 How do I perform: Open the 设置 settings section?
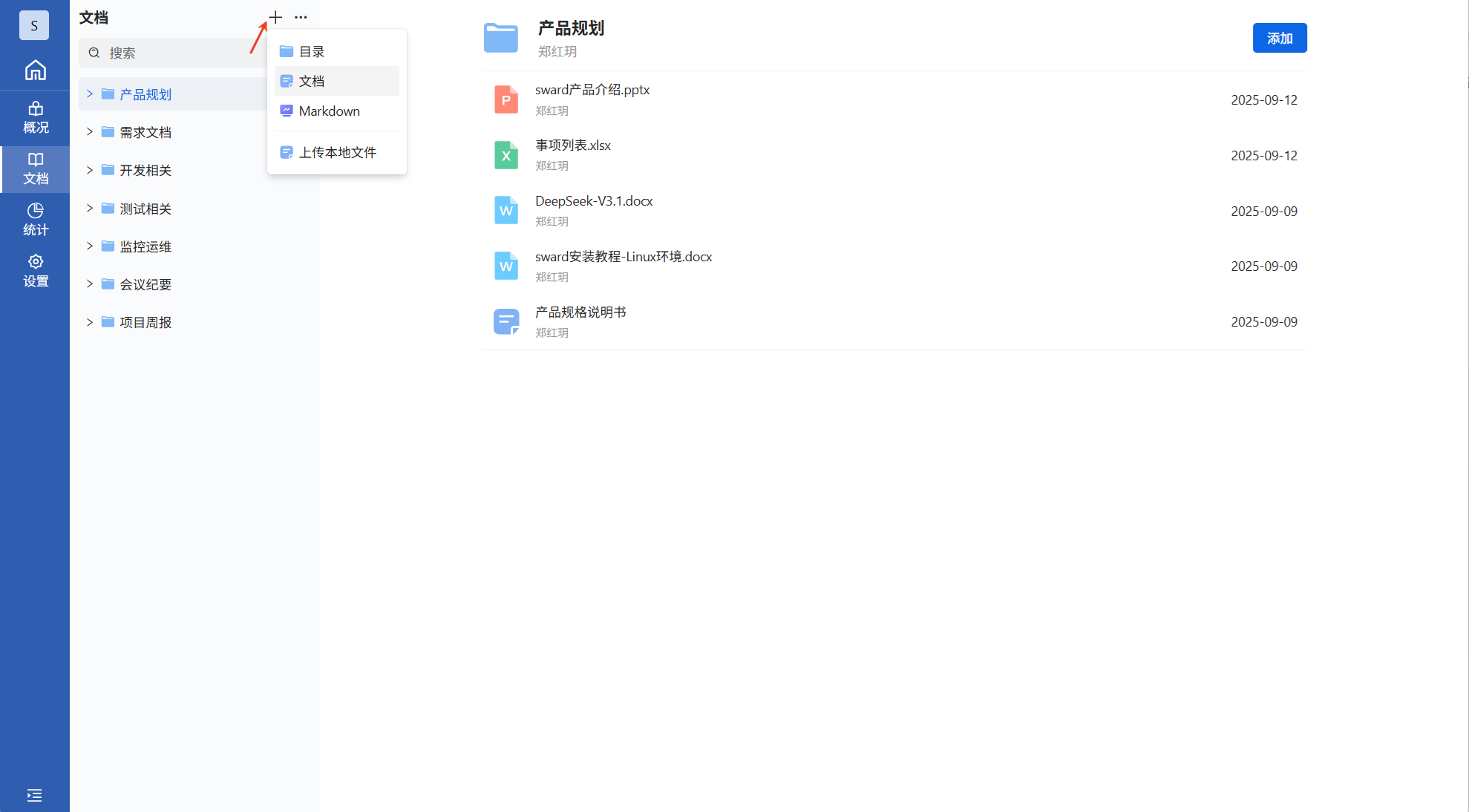click(x=35, y=270)
